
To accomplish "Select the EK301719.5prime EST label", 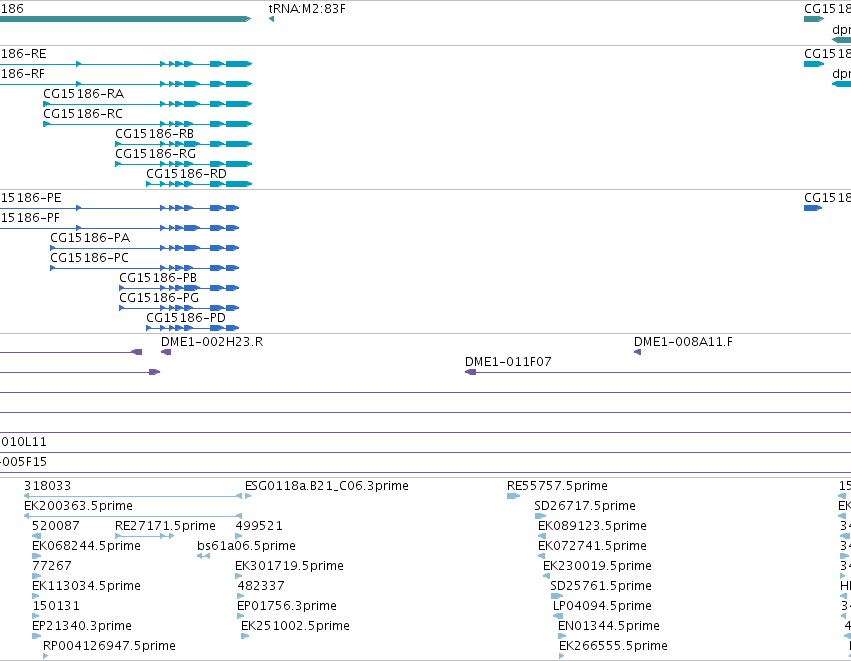I will tap(289, 566).
